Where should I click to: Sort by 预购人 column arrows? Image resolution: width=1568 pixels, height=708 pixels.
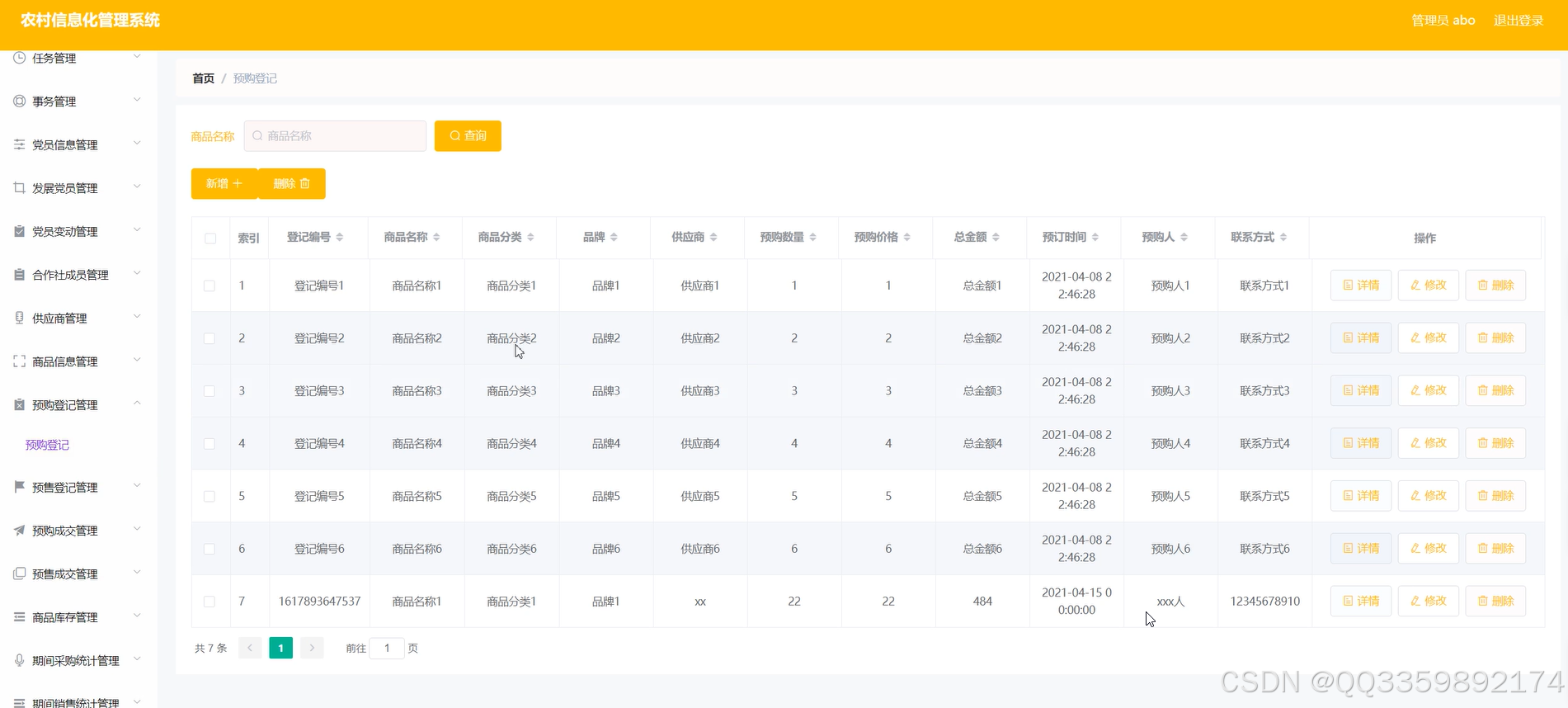pos(1184,238)
